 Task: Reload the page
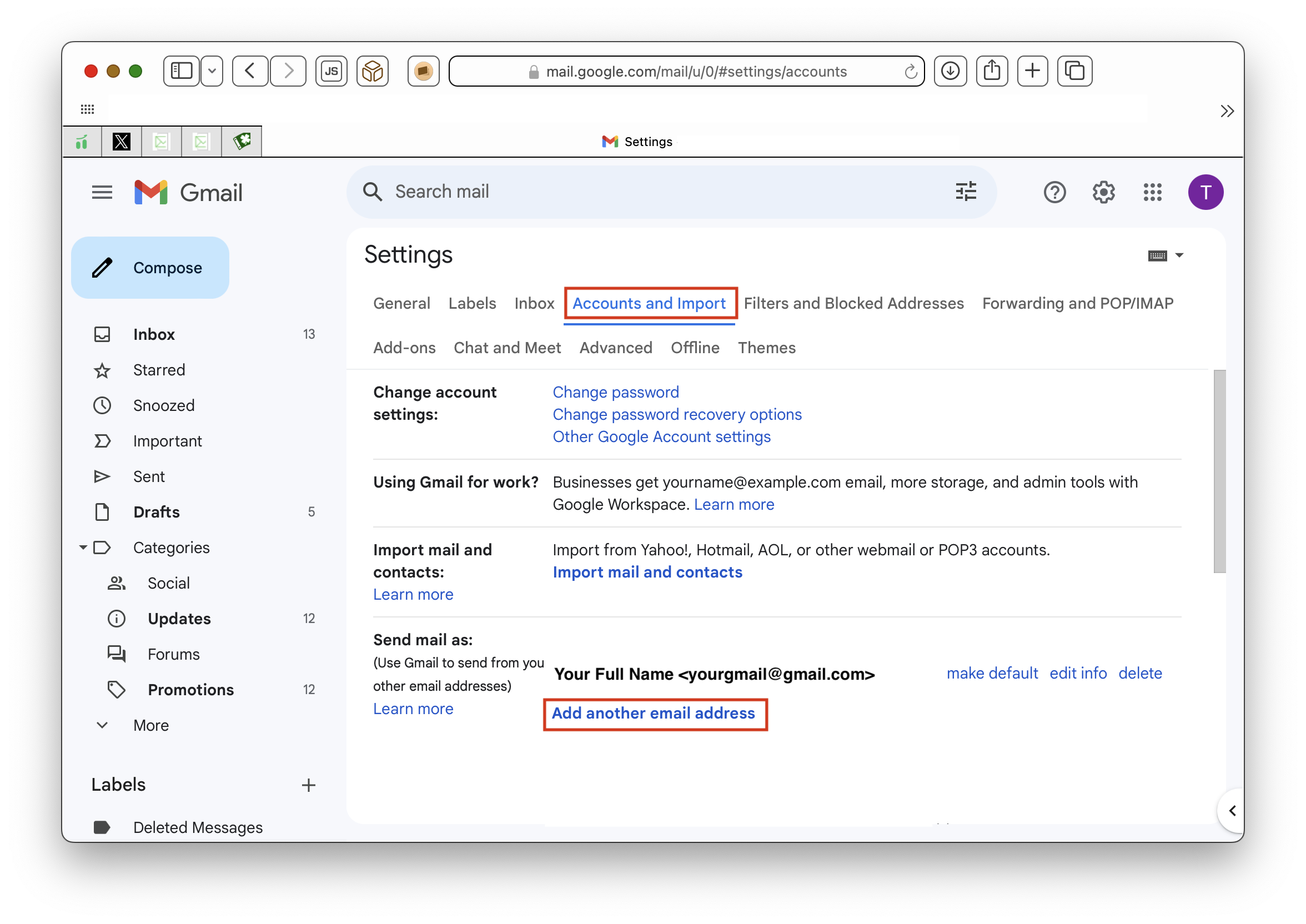(x=911, y=72)
